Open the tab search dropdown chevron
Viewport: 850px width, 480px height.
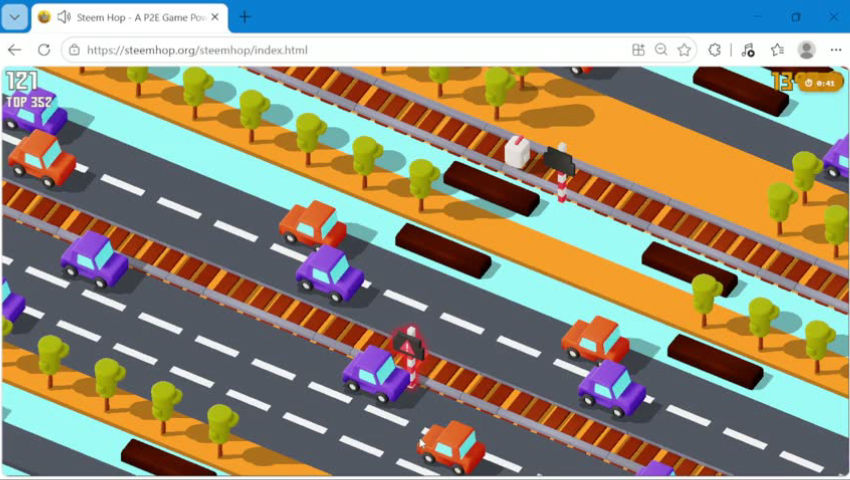pyautogui.click(x=15, y=17)
